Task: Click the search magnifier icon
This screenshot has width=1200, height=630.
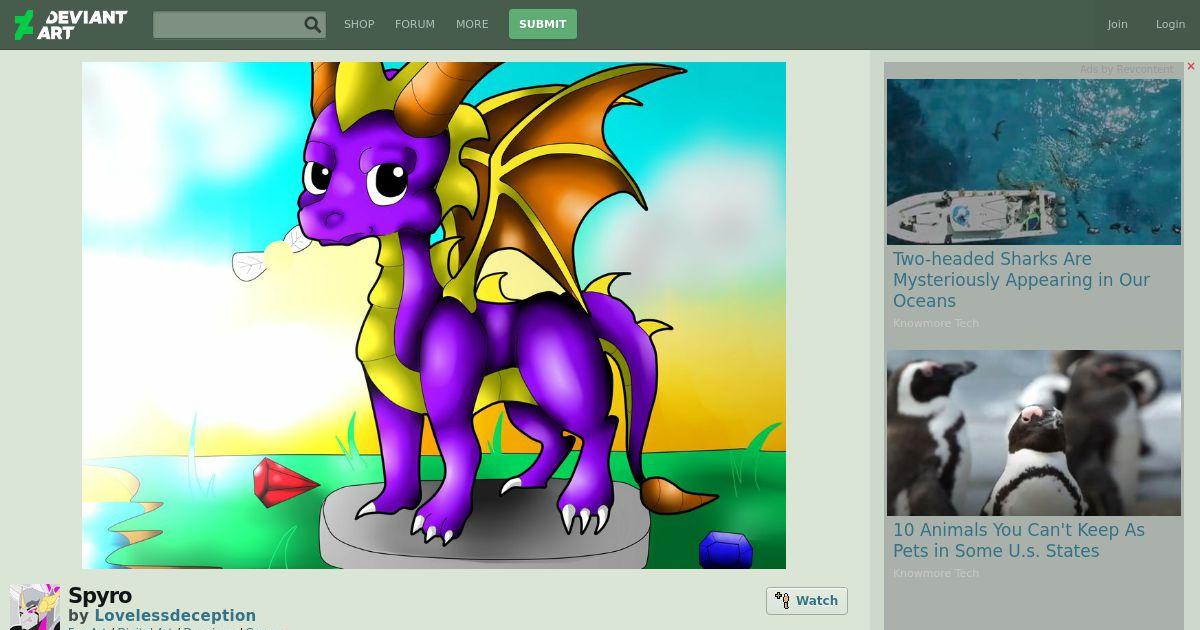Action: tap(313, 25)
